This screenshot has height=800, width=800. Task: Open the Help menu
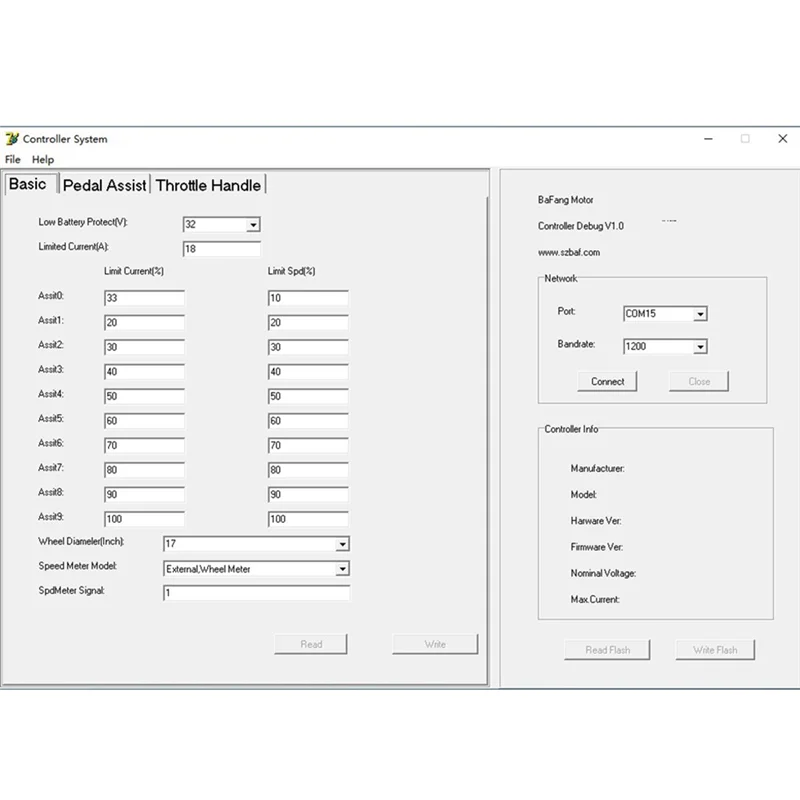(x=43, y=160)
